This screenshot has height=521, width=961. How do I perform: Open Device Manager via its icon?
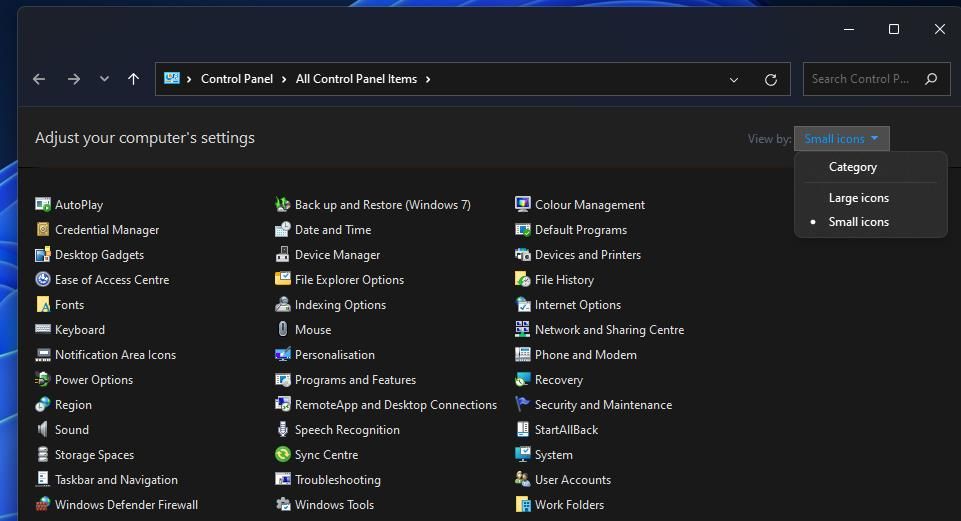point(283,255)
